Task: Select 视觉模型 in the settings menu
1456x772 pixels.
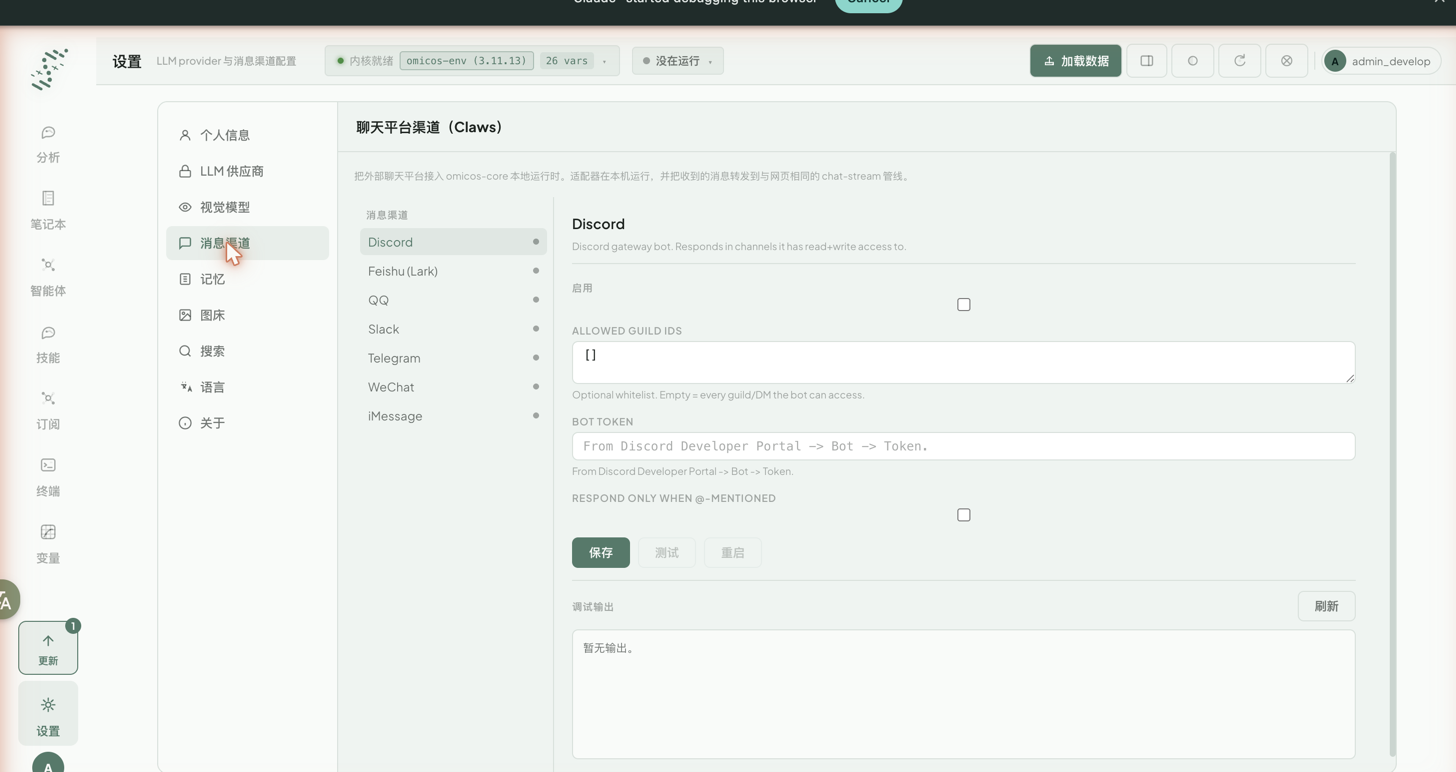Action: pos(247,207)
